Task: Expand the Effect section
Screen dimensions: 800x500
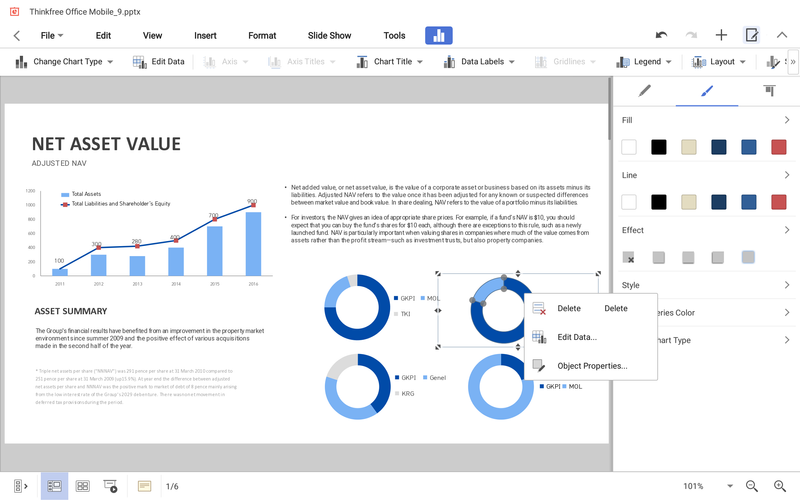Action: pos(706,230)
